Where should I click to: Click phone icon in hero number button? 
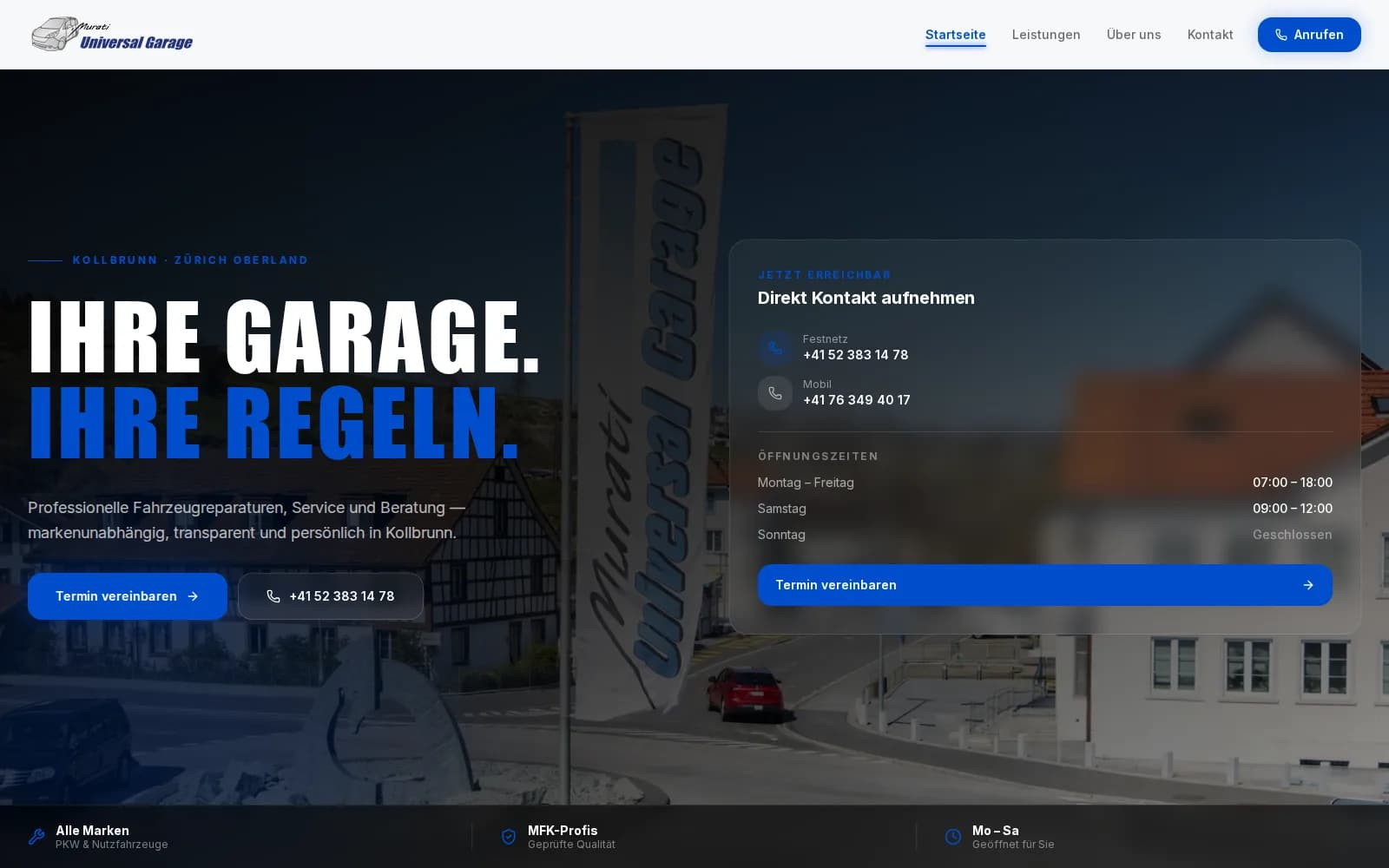click(x=273, y=596)
